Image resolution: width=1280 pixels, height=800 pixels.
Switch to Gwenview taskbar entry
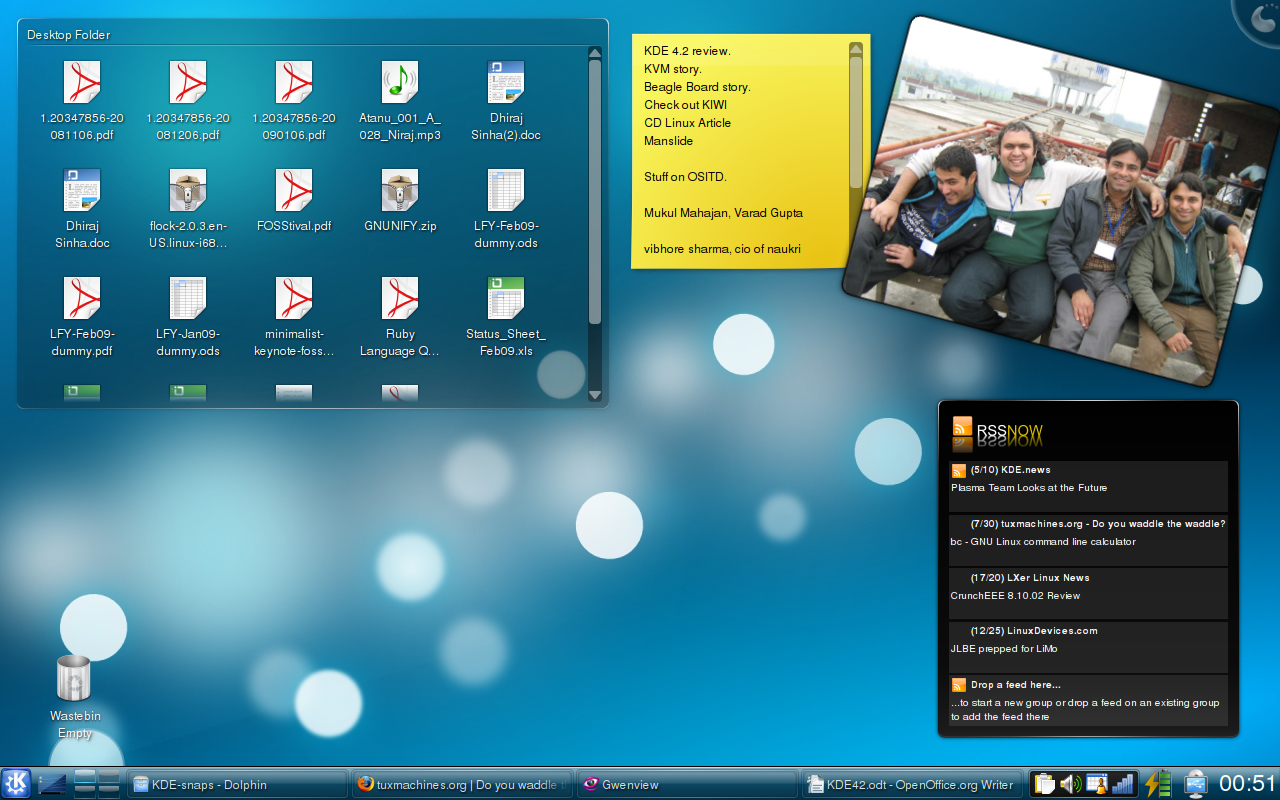[x=686, y=785]
